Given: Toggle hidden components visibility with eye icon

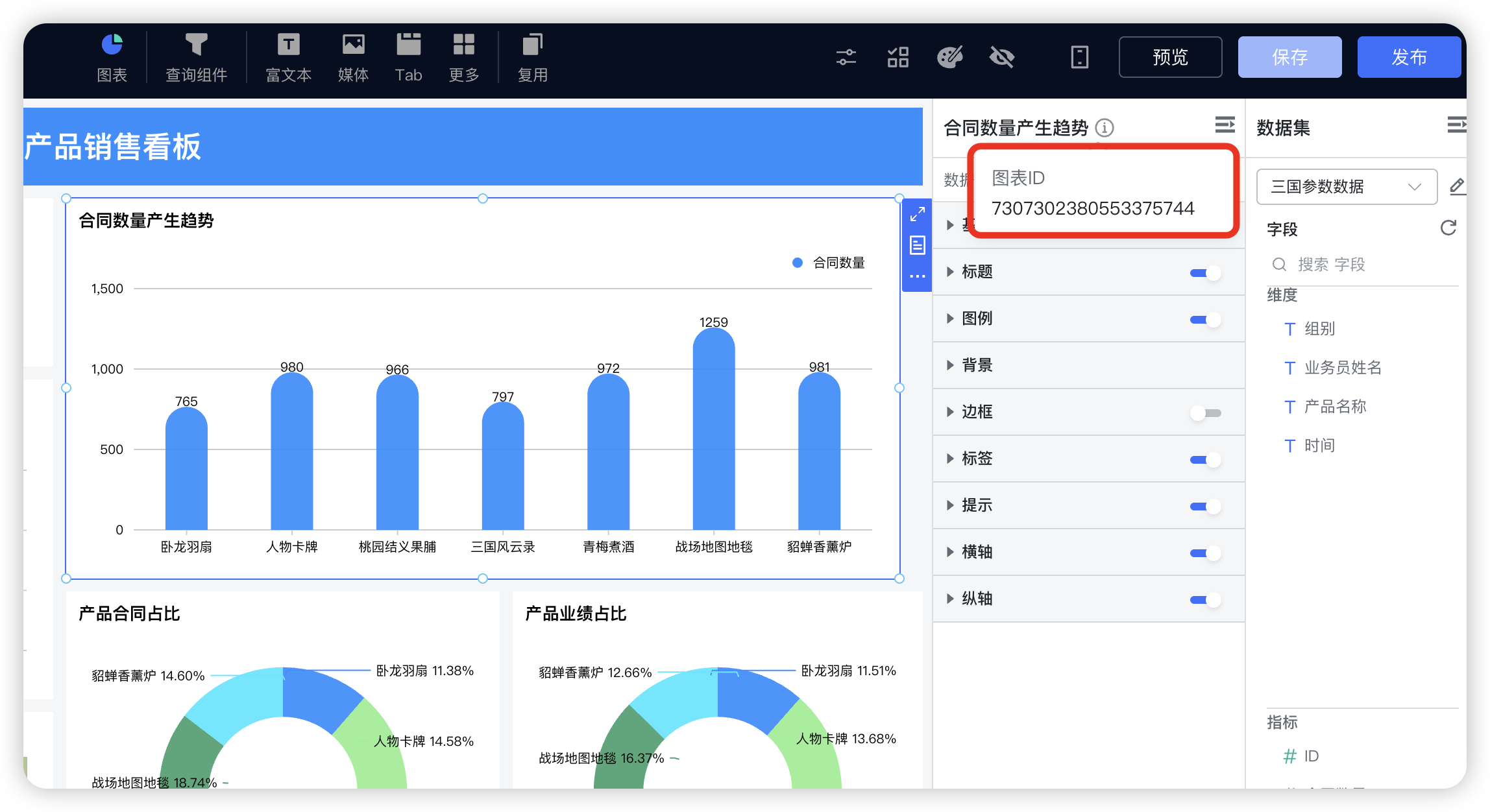Looking at the screenshot, I should tap(1001, 57).
